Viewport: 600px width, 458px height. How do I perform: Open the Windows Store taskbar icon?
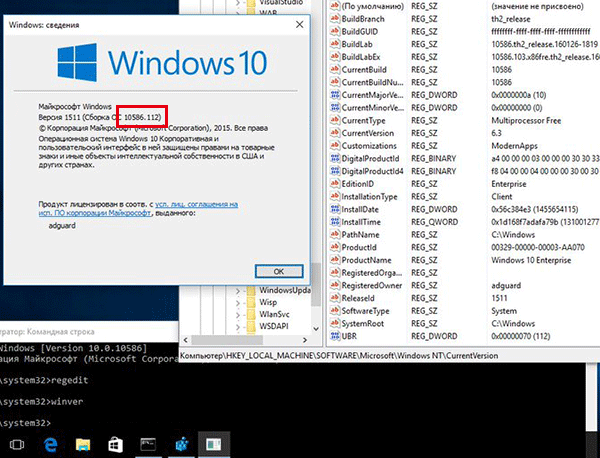click(115, 445)
